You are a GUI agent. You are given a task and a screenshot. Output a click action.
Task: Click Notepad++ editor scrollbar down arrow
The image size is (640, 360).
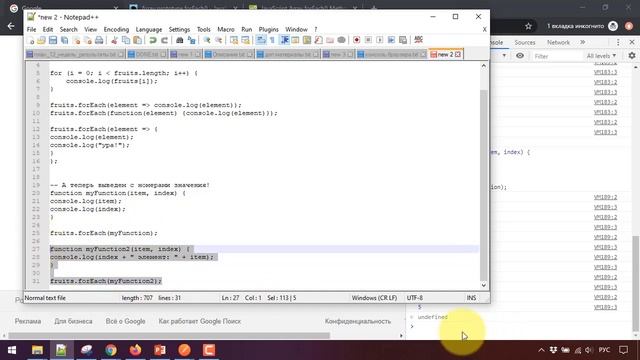[x=484, y=285]
